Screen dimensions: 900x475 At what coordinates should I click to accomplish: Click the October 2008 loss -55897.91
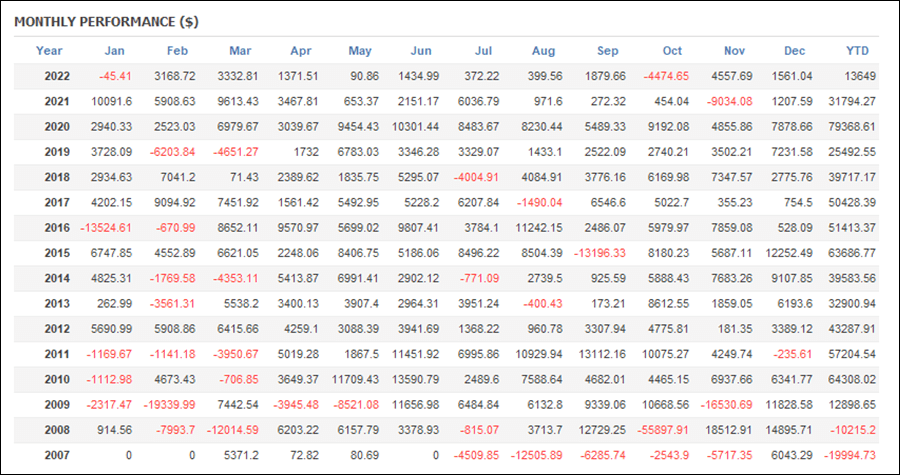(664, 430)
